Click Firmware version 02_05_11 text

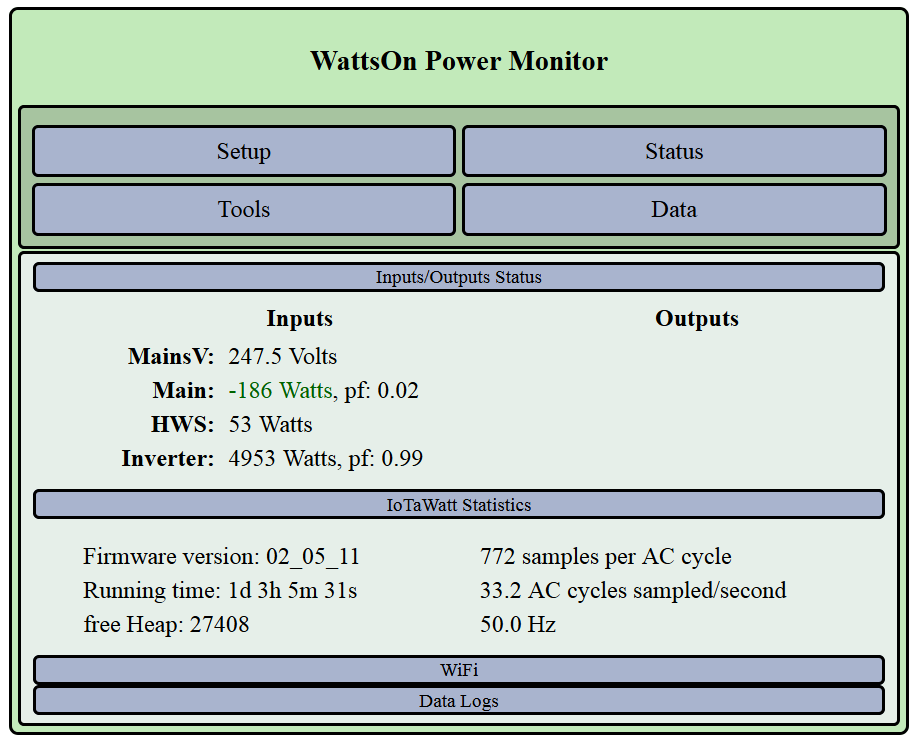[x=221, y=557]
